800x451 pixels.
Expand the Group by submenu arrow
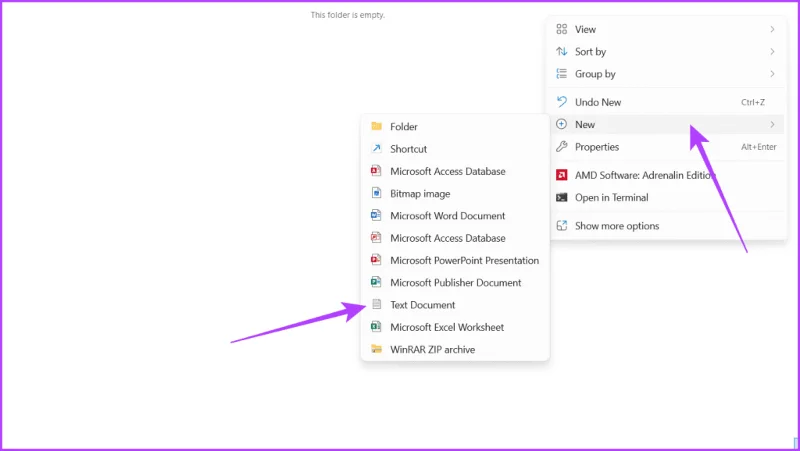pos(772,74)
